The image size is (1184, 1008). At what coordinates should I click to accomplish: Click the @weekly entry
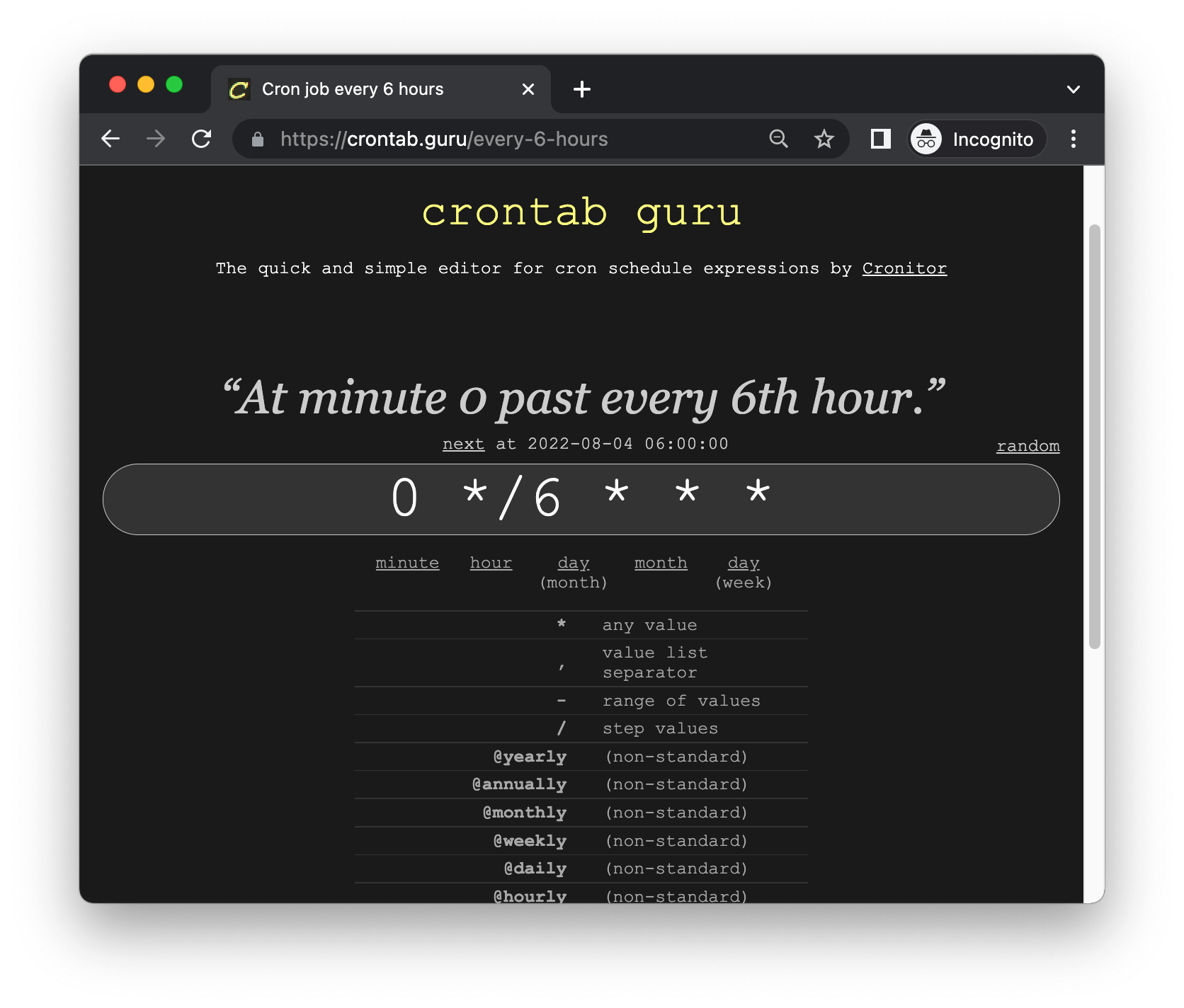click(530, 841)
